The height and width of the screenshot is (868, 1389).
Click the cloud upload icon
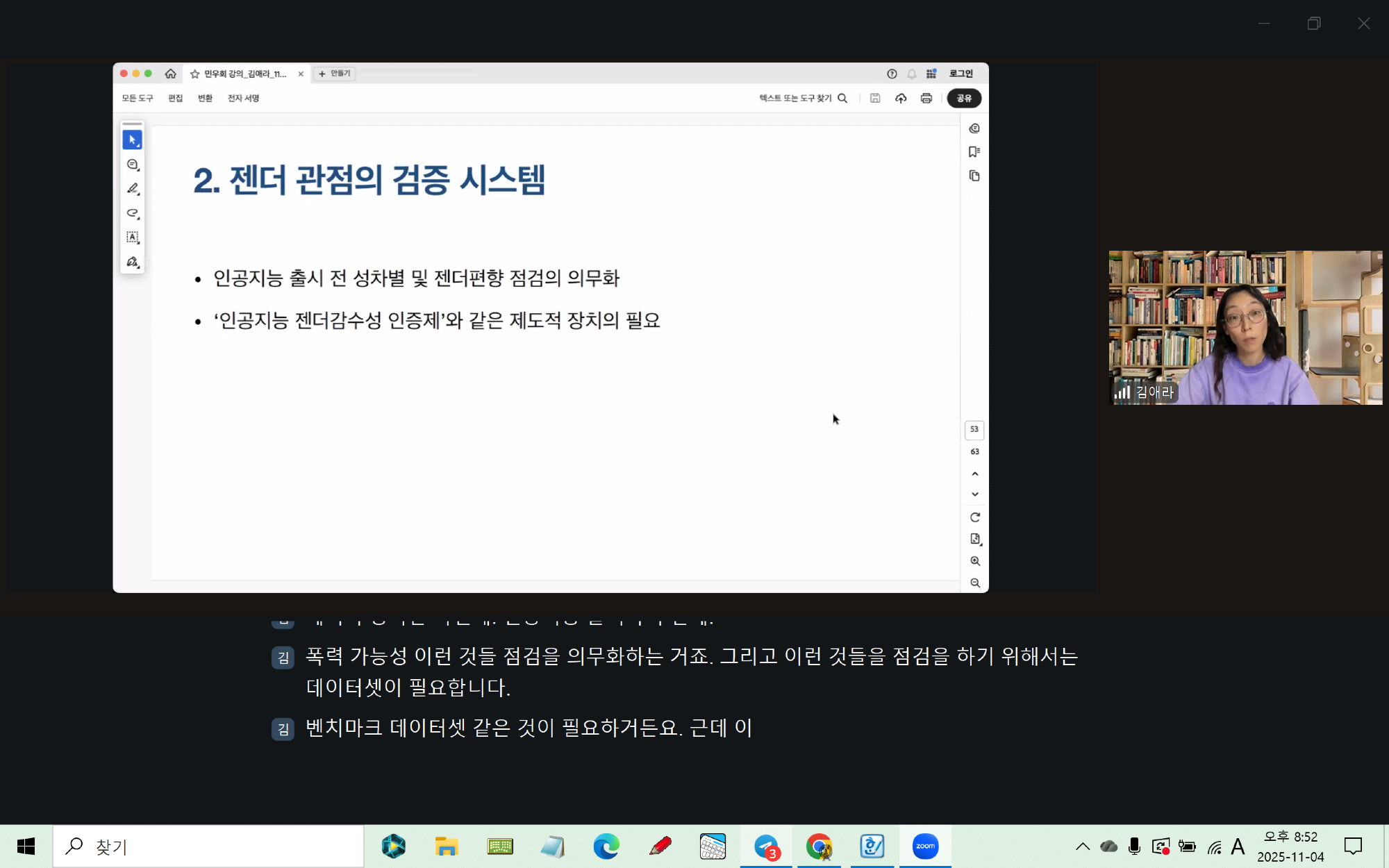pyautogui.click(x=901, y=99)
